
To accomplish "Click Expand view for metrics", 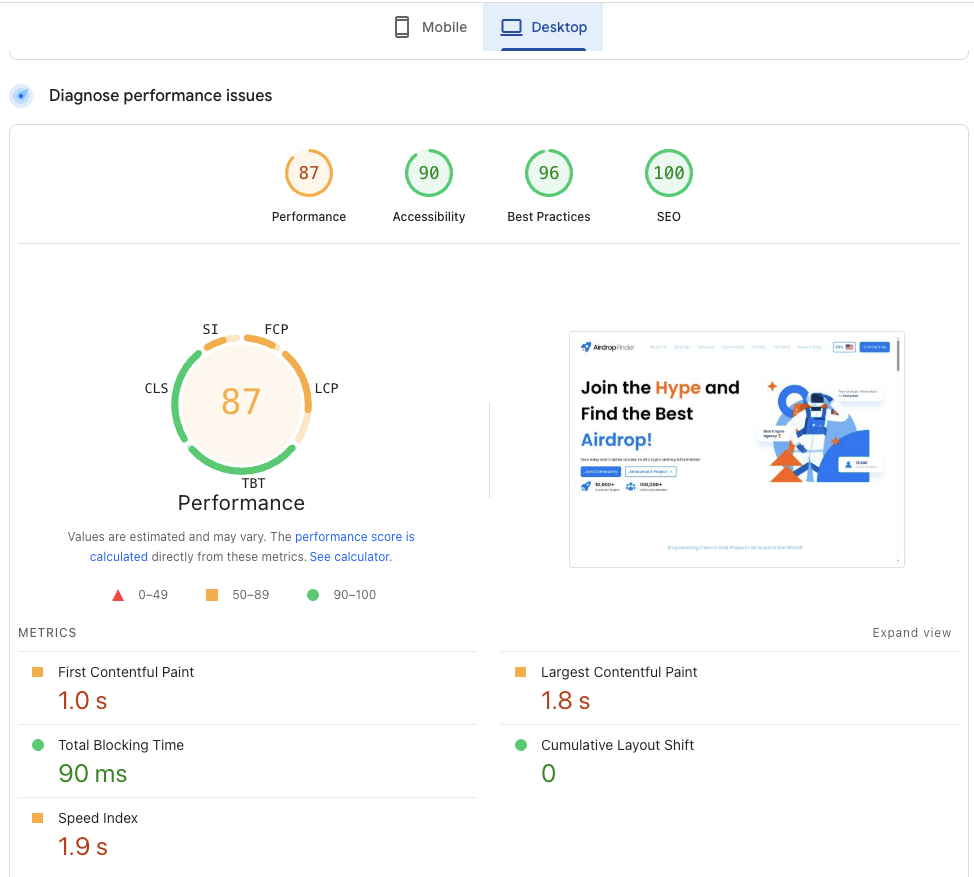I will click(x=911, y=633).
